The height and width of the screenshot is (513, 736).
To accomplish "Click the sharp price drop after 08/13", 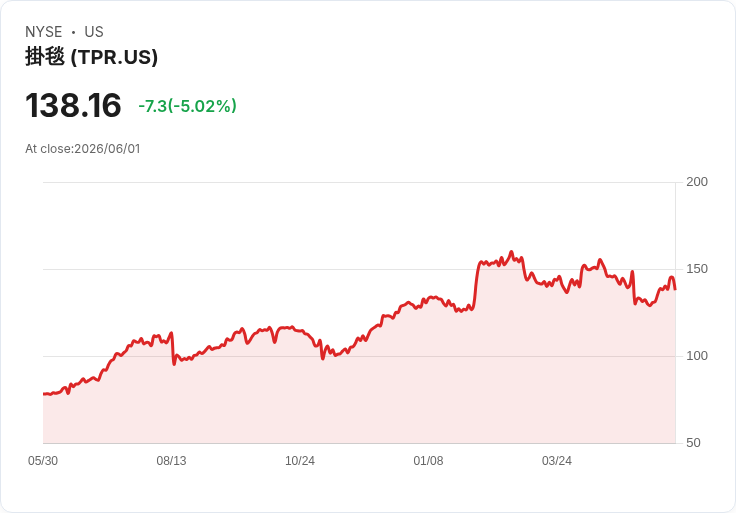I will (173, 348).
